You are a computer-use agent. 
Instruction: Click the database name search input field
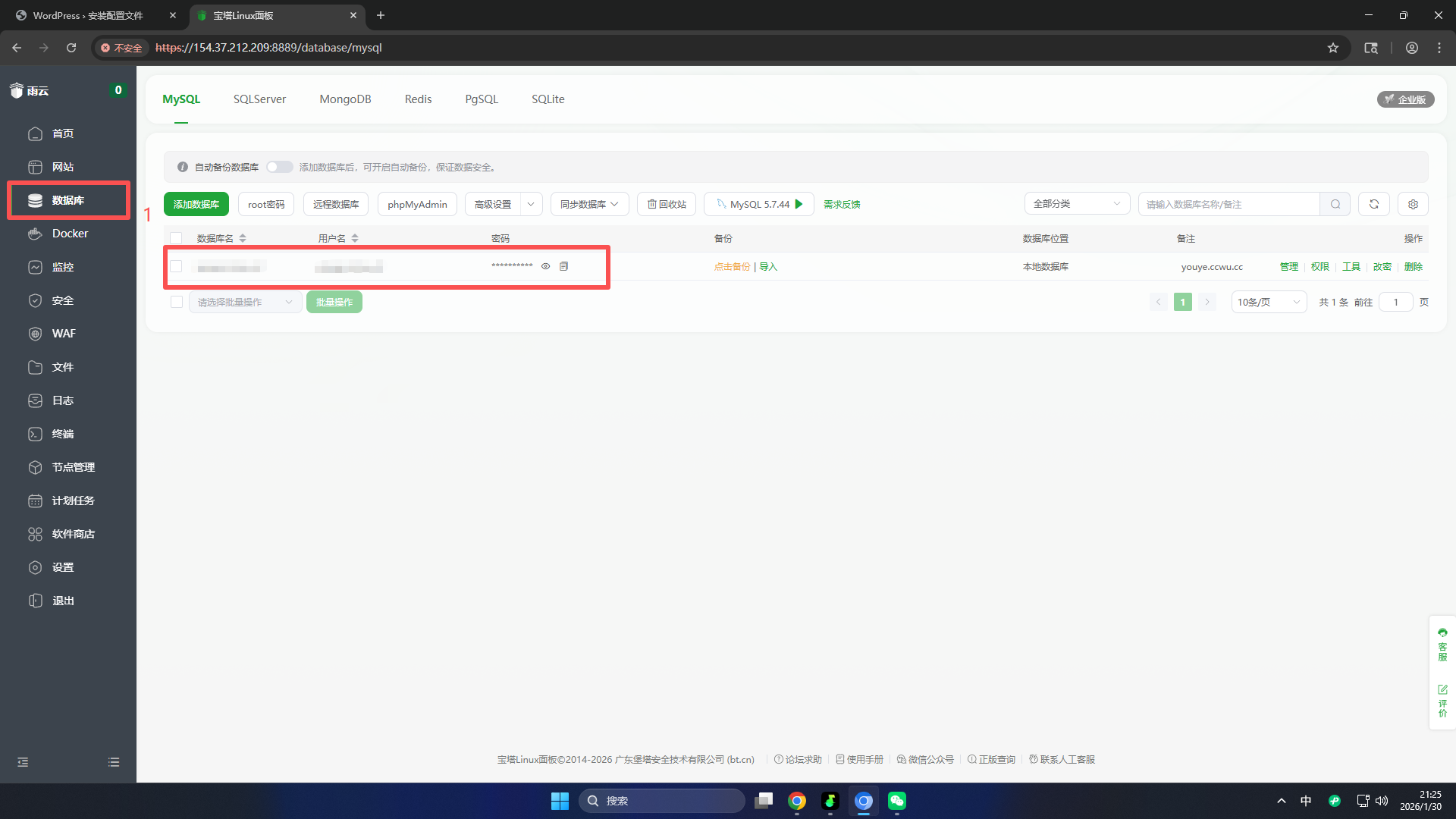point(1228,204)
